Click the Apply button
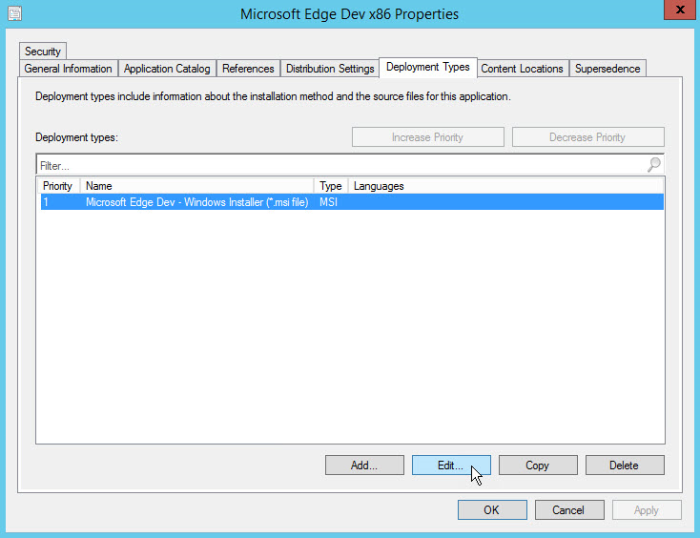This screenshot has height=538, width=700. pyautogui.click(x=646, y=510)
